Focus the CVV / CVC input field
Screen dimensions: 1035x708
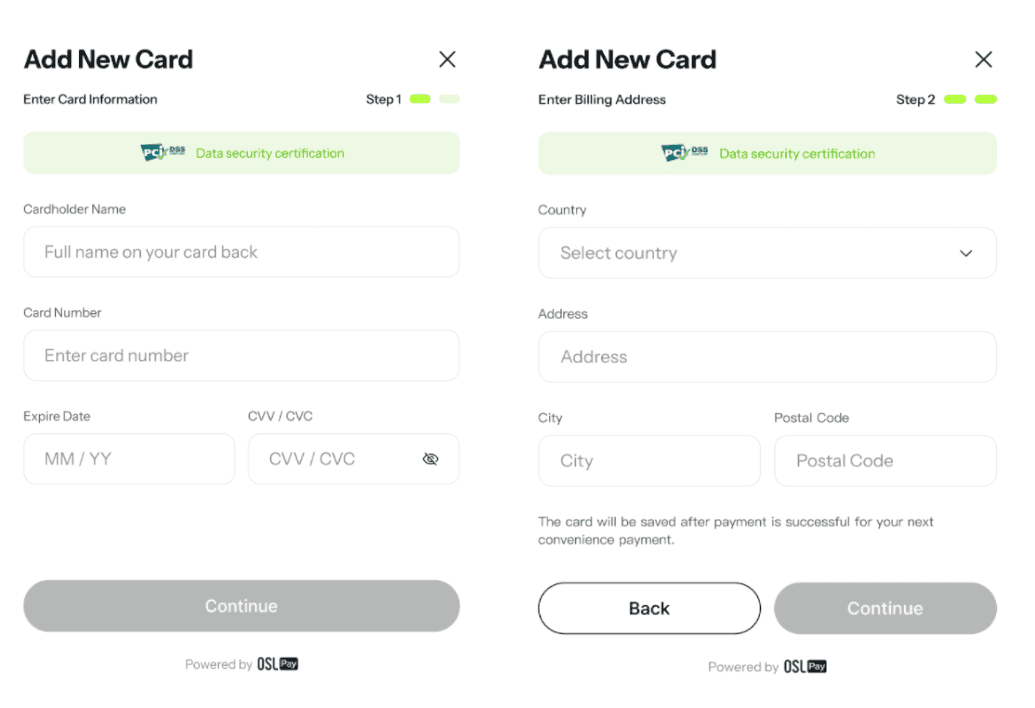point(335,459)
